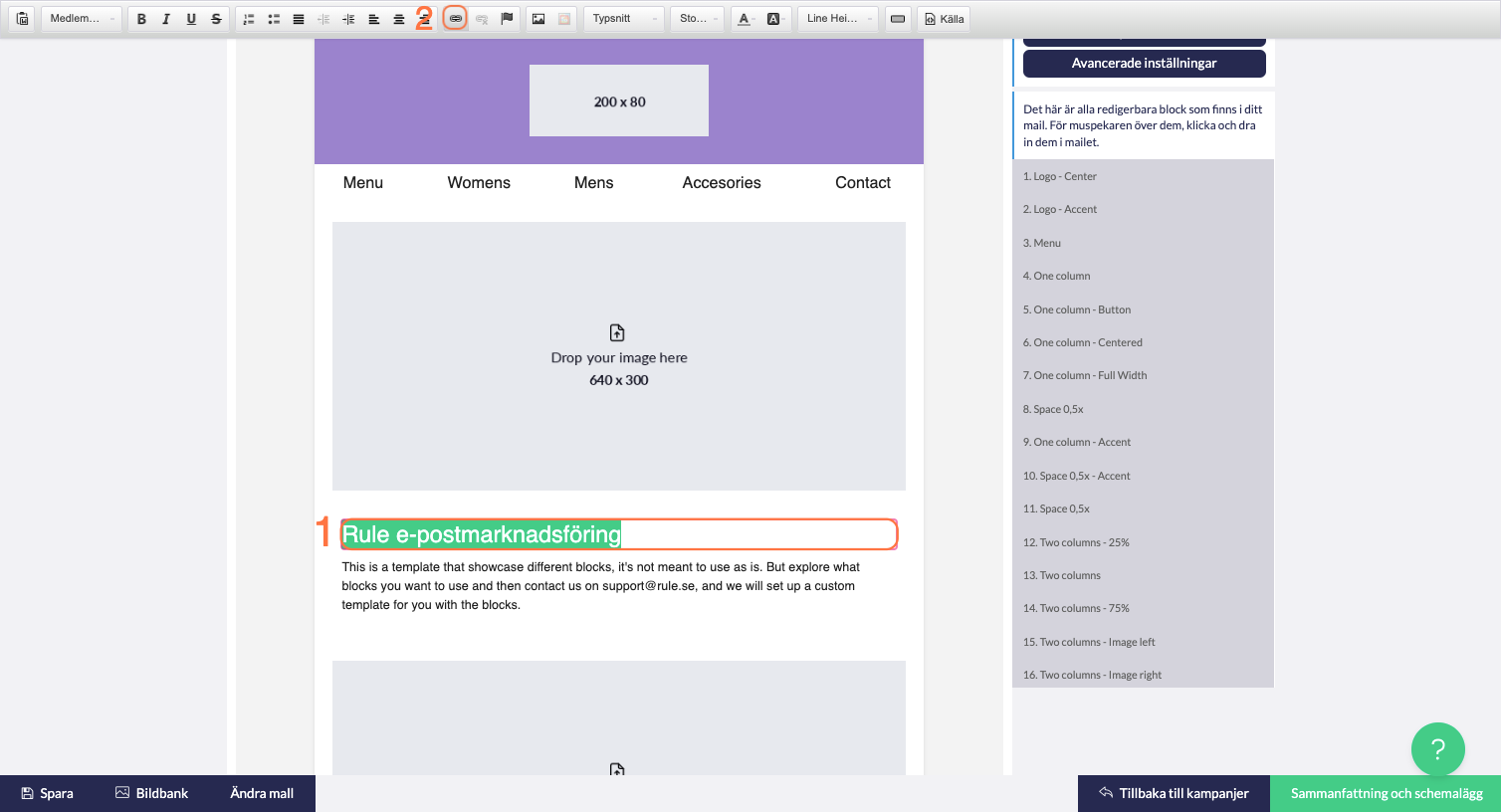
Task: Open the text color picker
Action: pos(746,19)
